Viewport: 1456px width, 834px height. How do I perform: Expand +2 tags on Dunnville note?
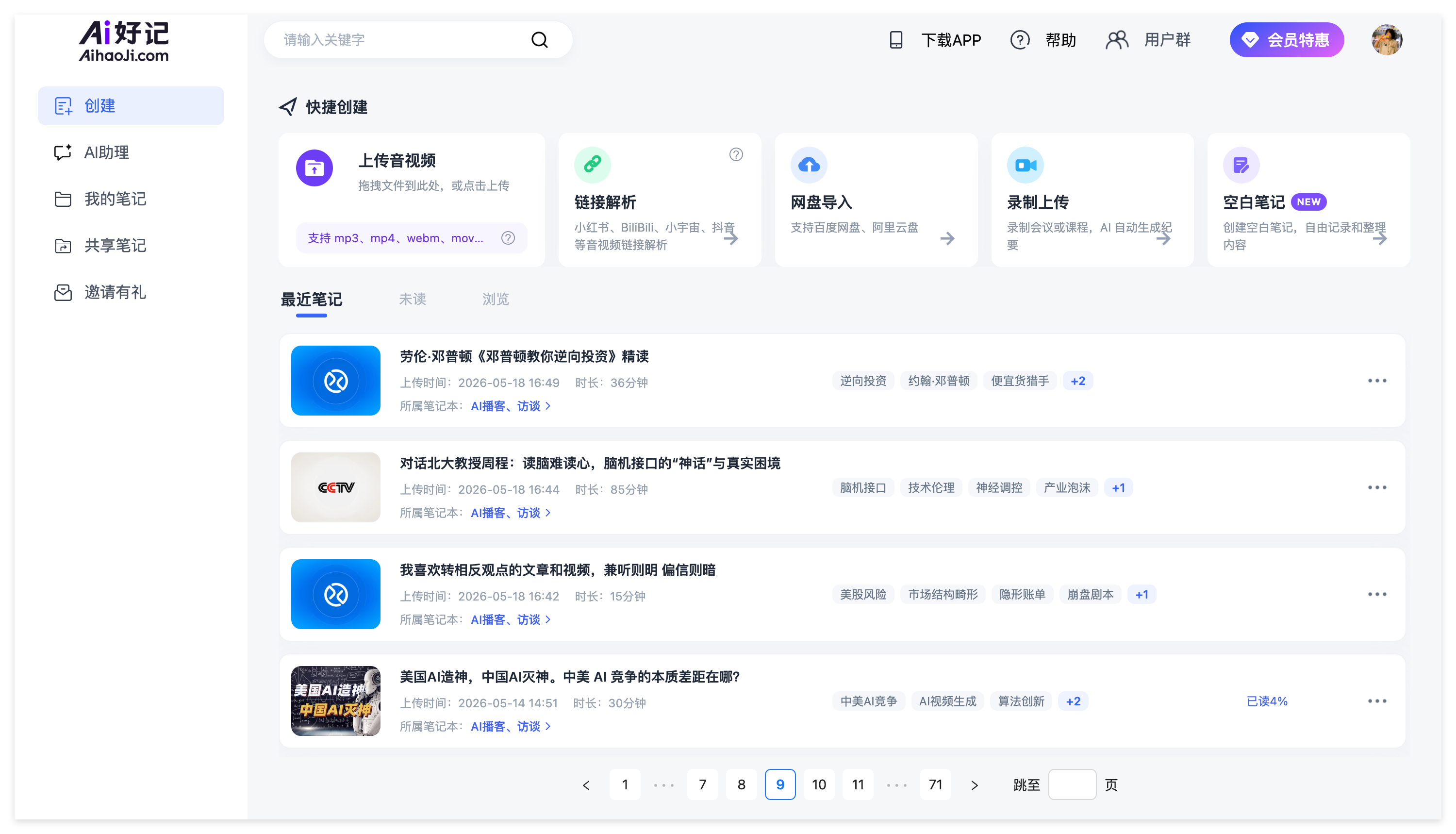click(x=1077, y=381)
